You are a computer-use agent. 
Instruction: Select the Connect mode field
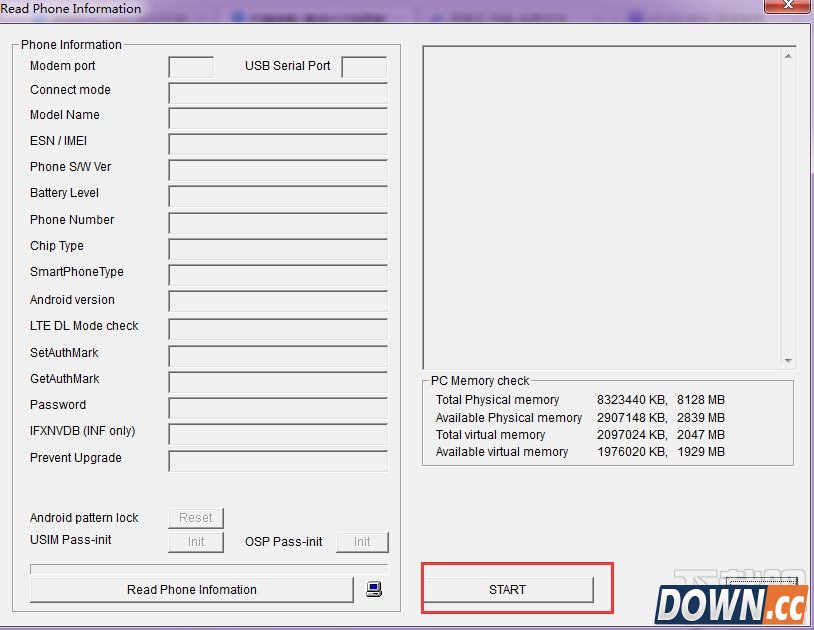pos(278,93)
